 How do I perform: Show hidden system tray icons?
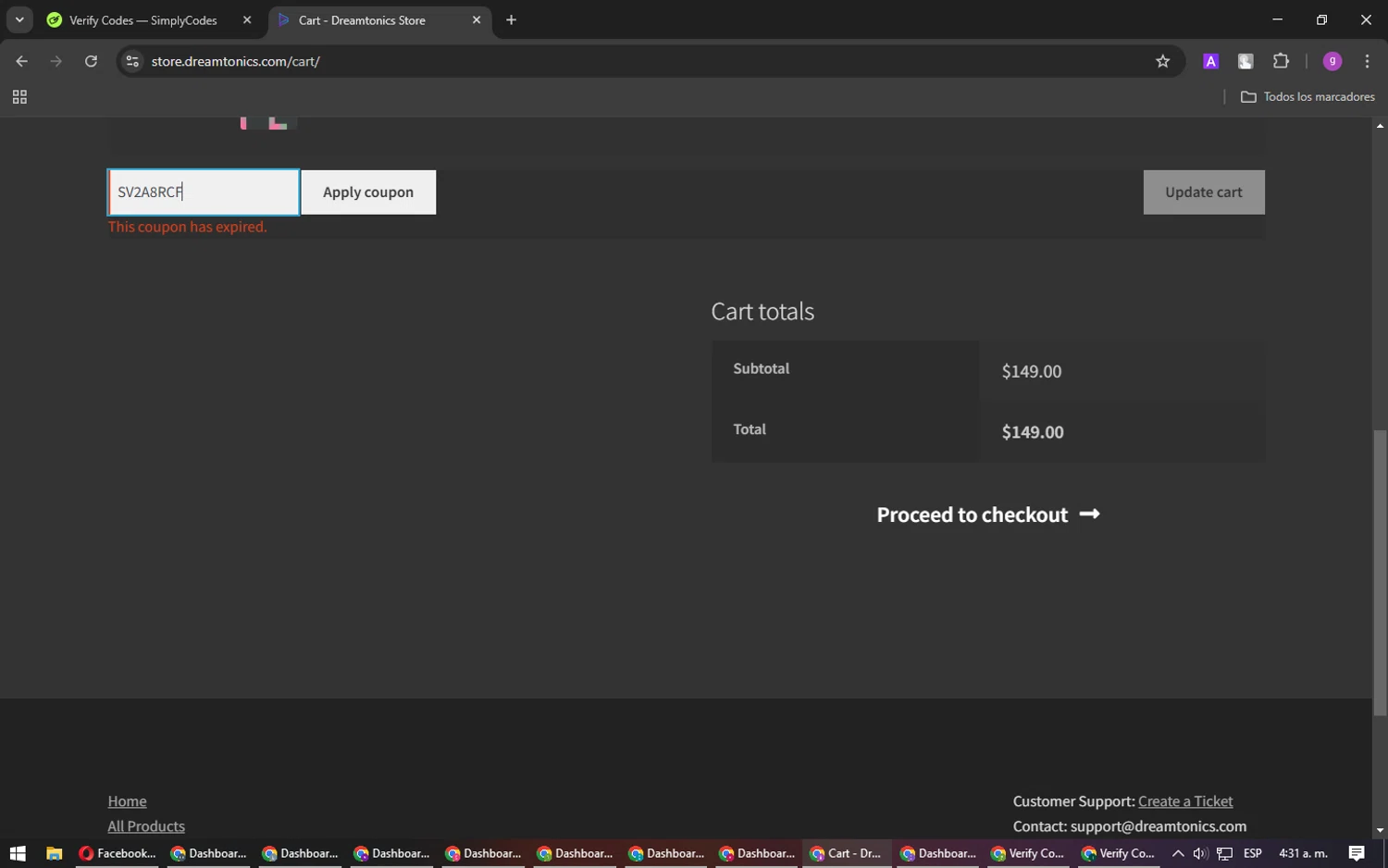coord(1177,853)
